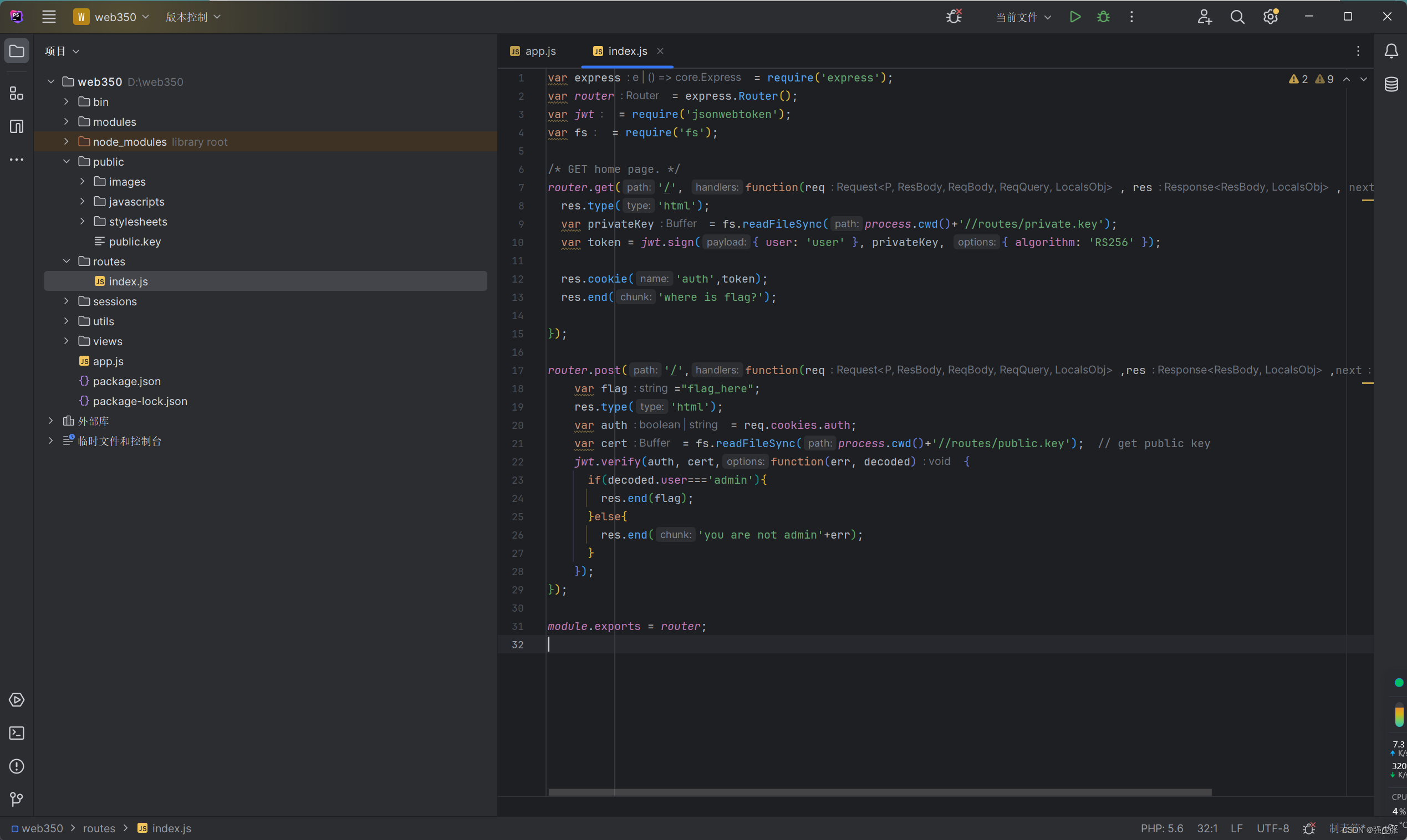Open Code With Me collaboration icon

[1204, 17]
